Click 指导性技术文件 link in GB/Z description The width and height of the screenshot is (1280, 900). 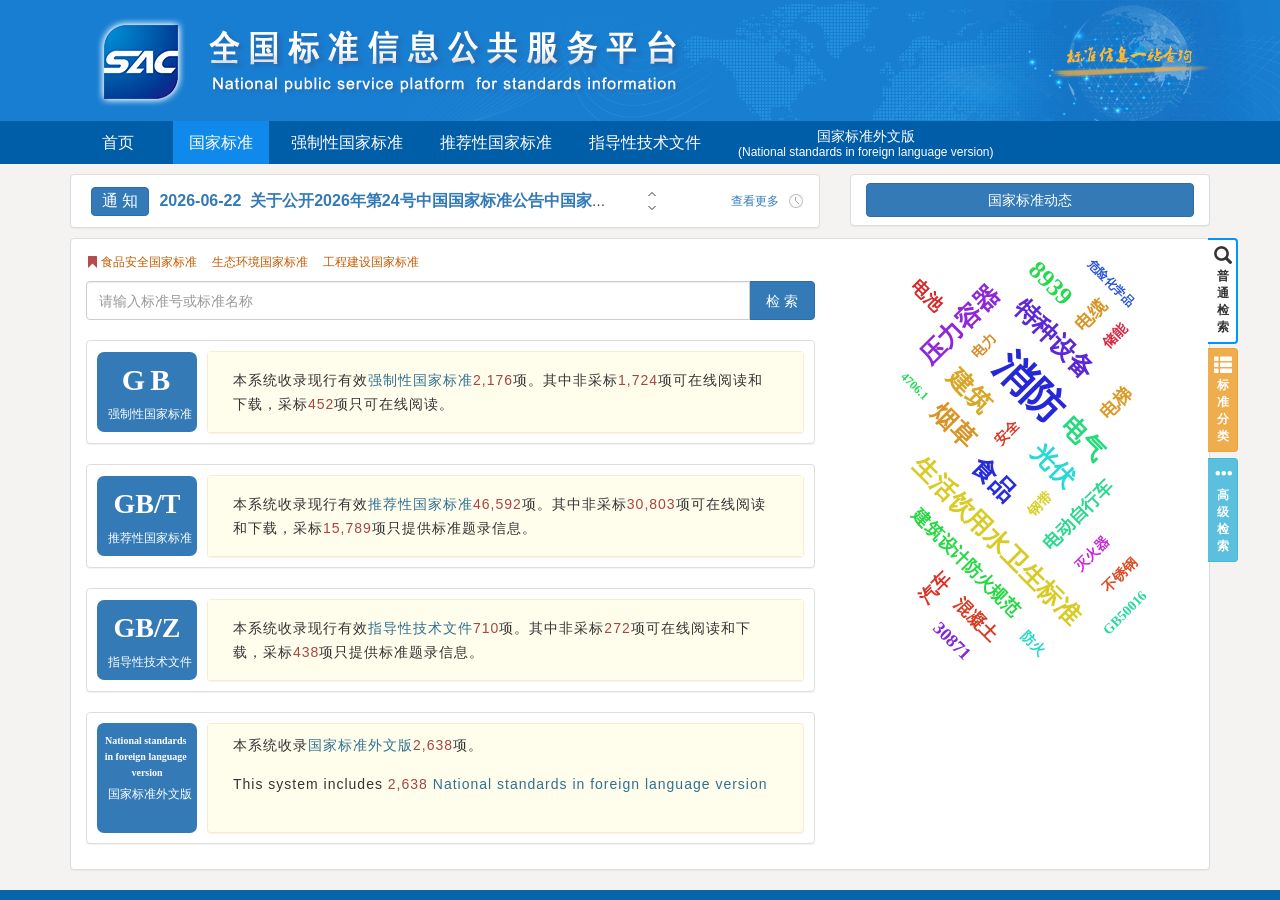[x=420, y=628]
